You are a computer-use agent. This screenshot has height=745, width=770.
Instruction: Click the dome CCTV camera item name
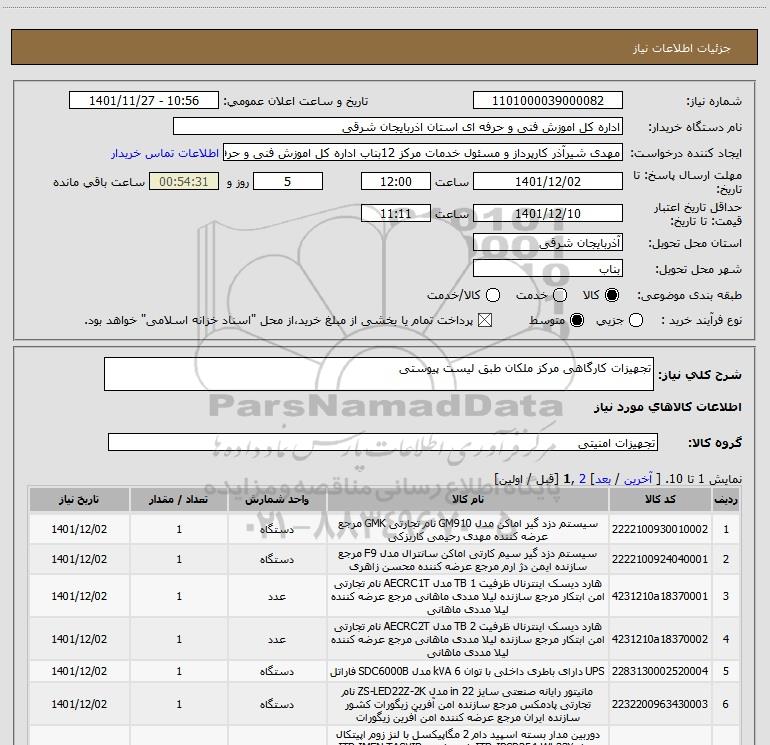468,737
